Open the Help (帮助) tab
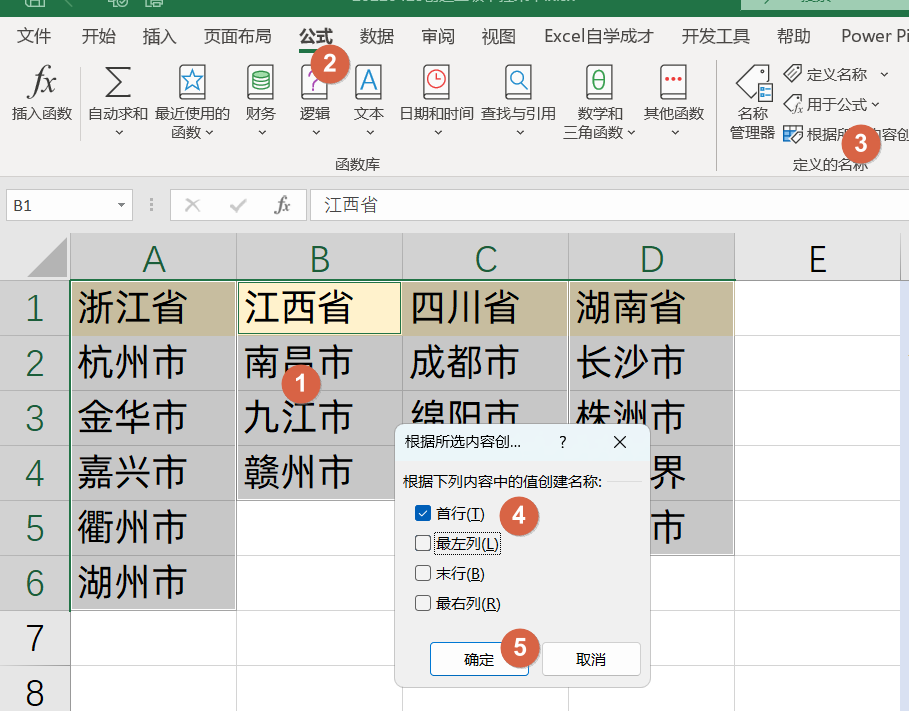 pyautogui.click(x=794, y=36)
